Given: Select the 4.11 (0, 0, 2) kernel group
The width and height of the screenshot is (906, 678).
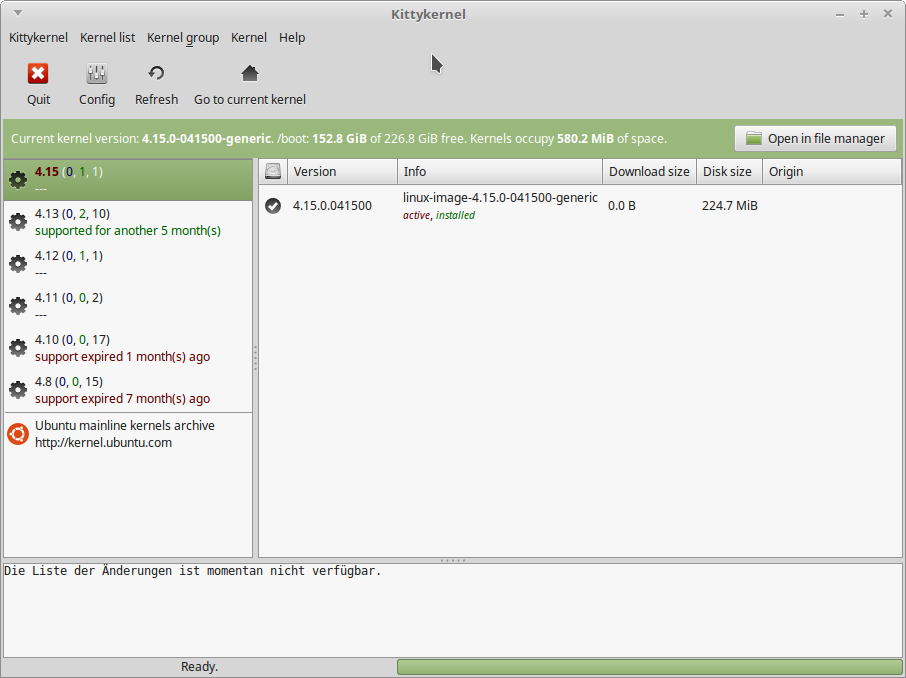Looking at the screenshot, I should (128, 306).
